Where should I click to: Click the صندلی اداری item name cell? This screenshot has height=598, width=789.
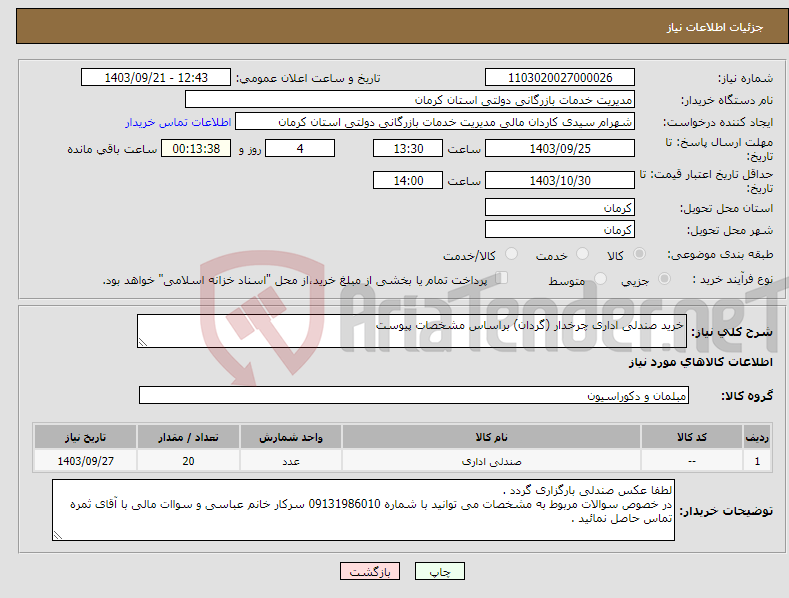point(491,461)
